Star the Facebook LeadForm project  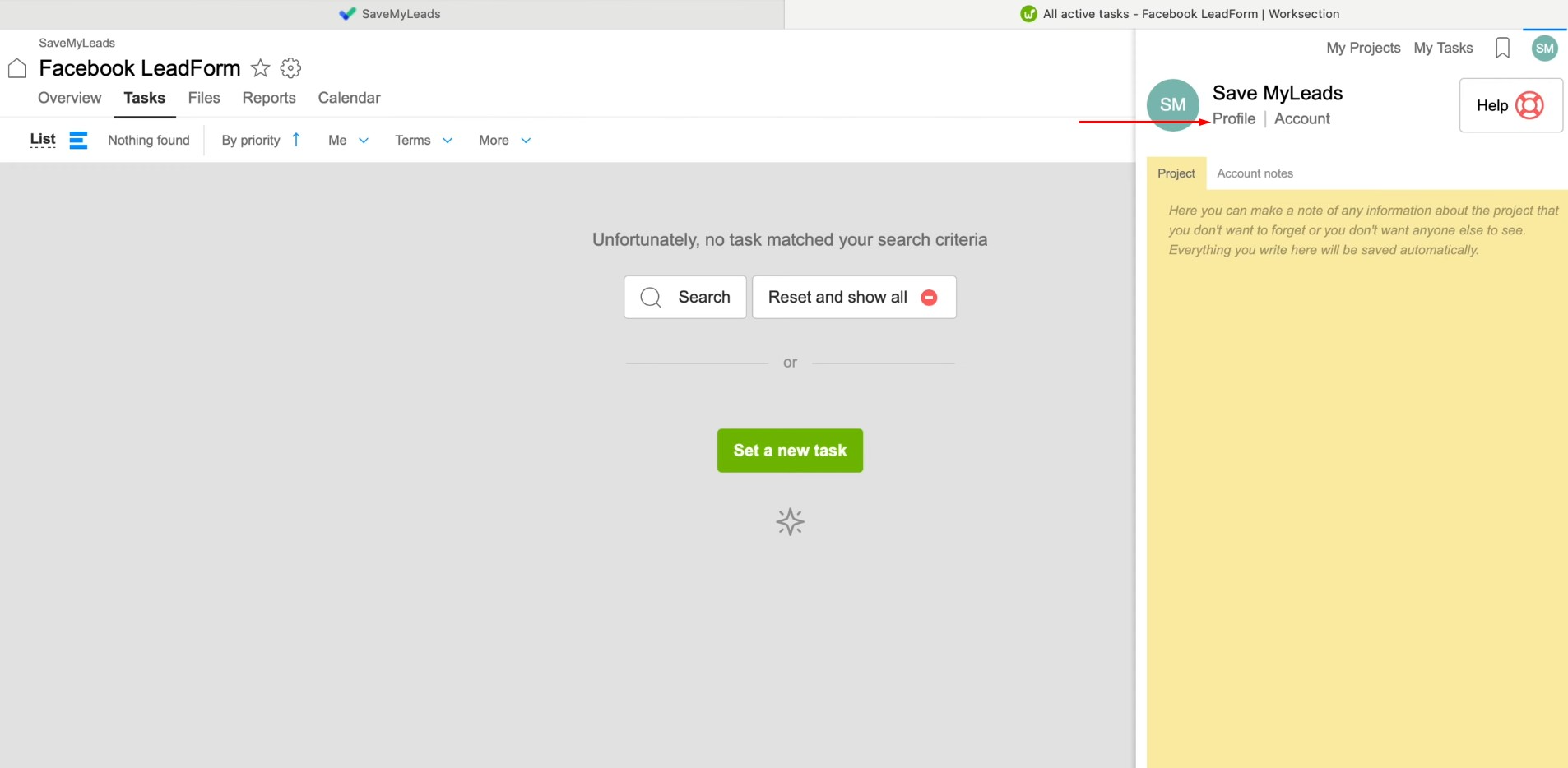(x=260, y=68)
